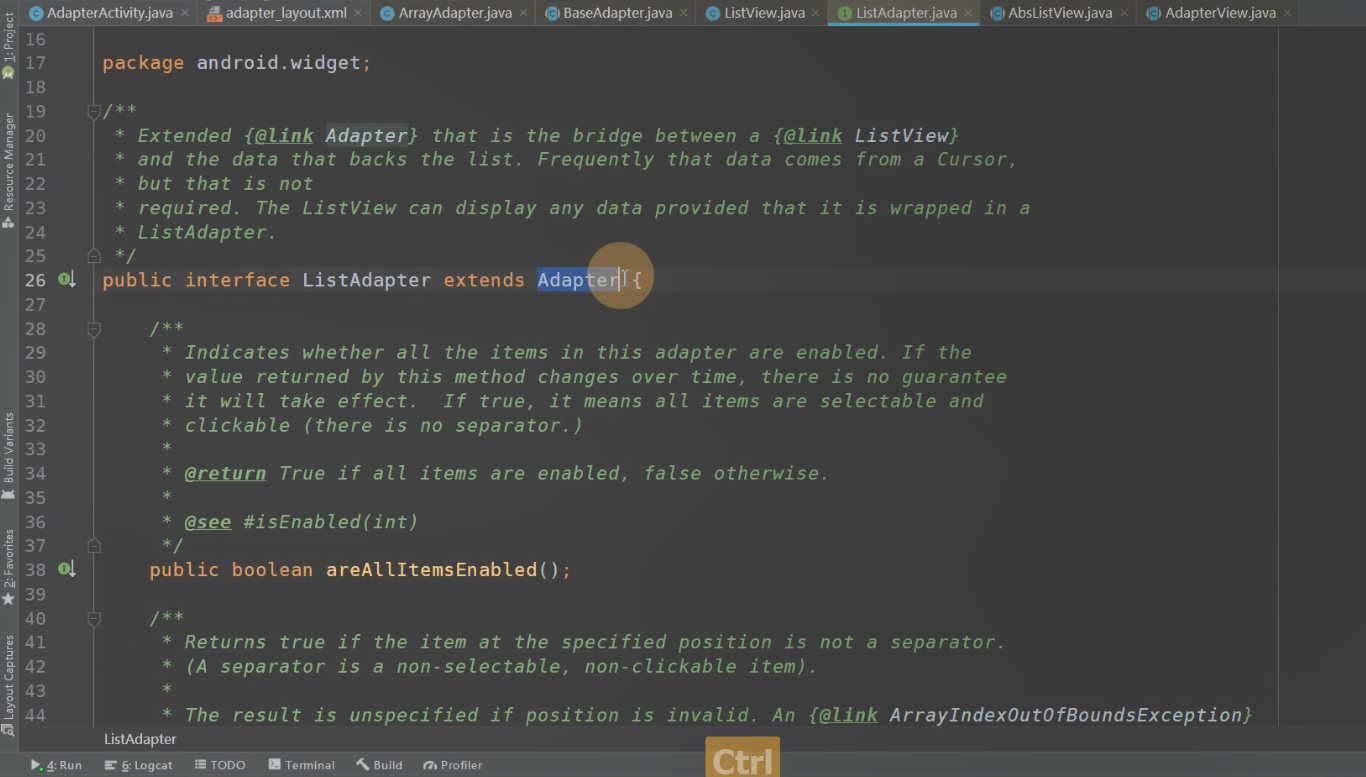Close the AdapterView.java tab

(x=1287, y=14)
